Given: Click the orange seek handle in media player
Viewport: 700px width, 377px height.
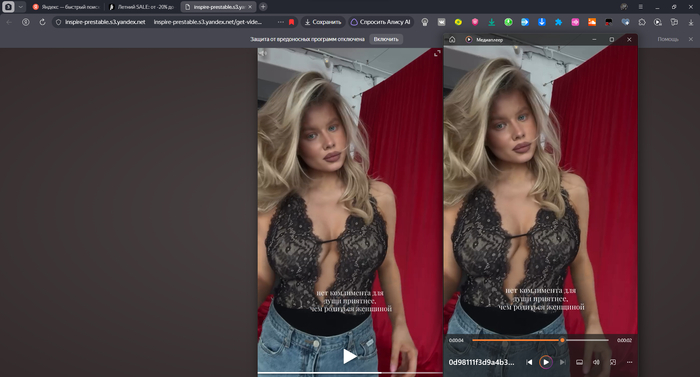Looking at the screenshot, I should click(562, 340).
